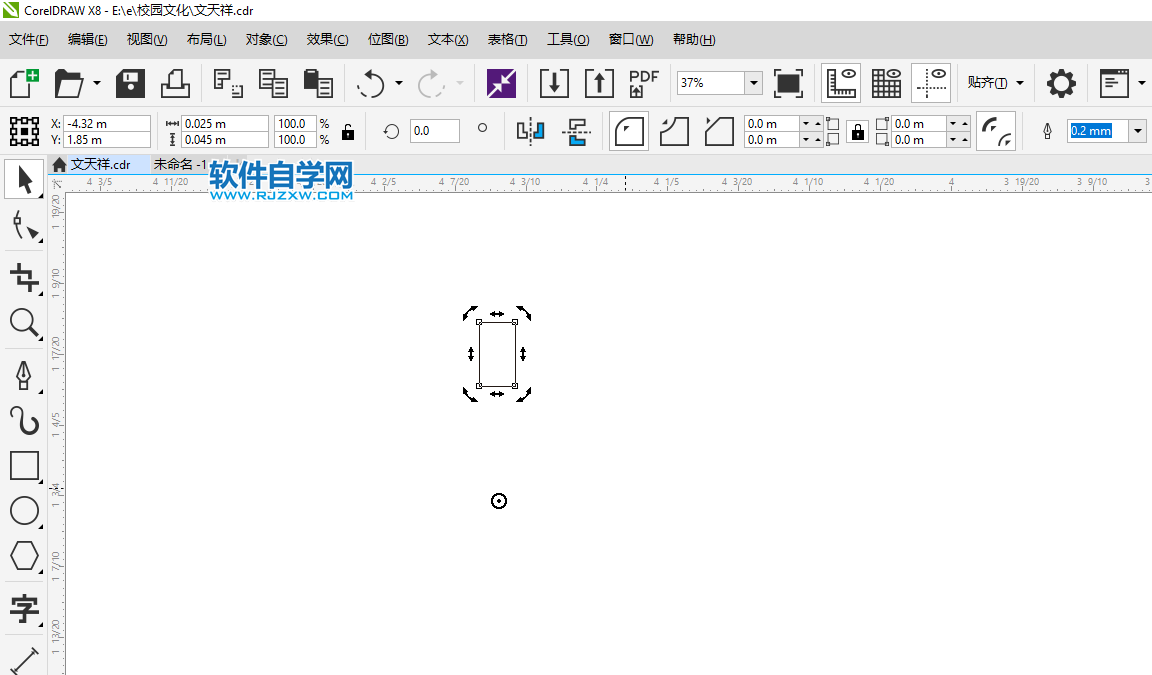Open CorelDRAW options settings

1060,82
